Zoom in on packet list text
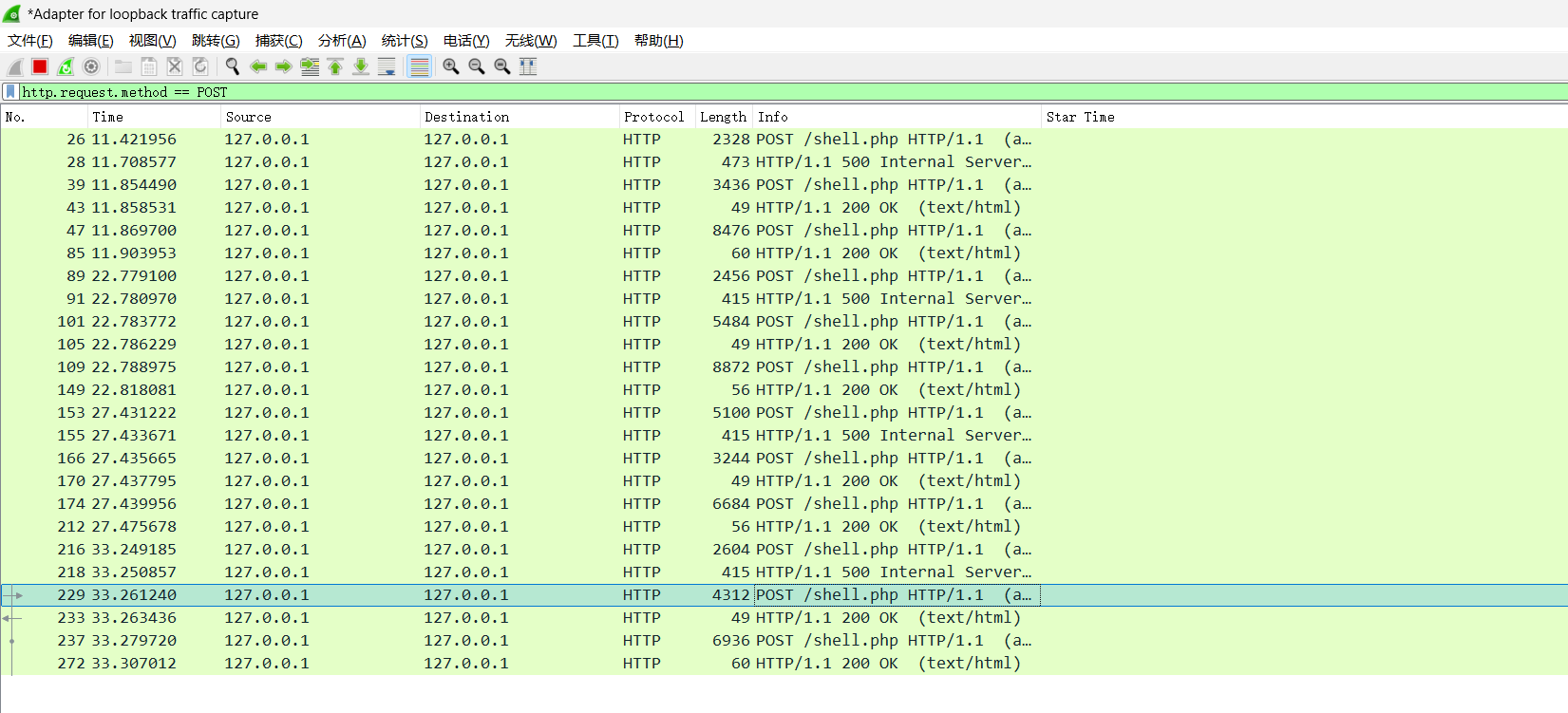The width and height of the screenshot is (1568, 713). 451,66
